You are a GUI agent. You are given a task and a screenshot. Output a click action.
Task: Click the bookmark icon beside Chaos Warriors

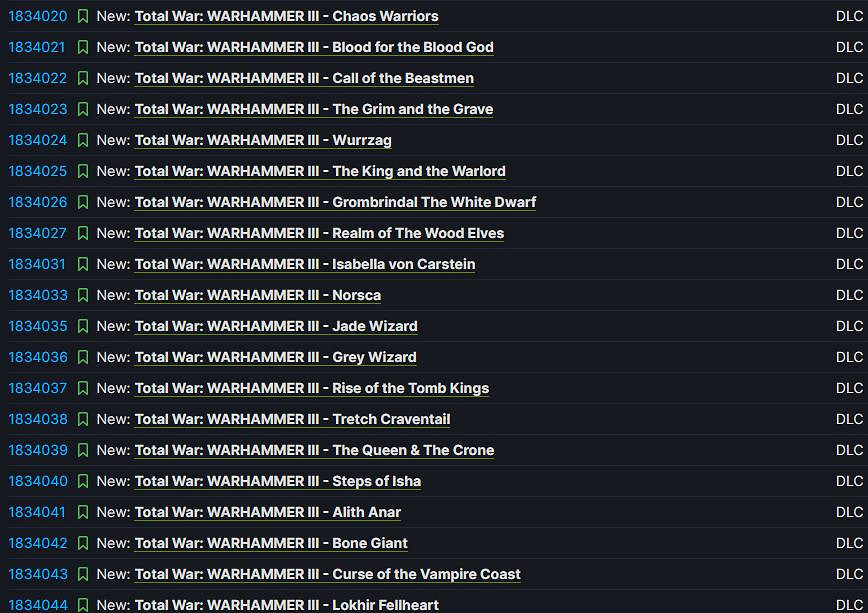(x=83, y=16)
